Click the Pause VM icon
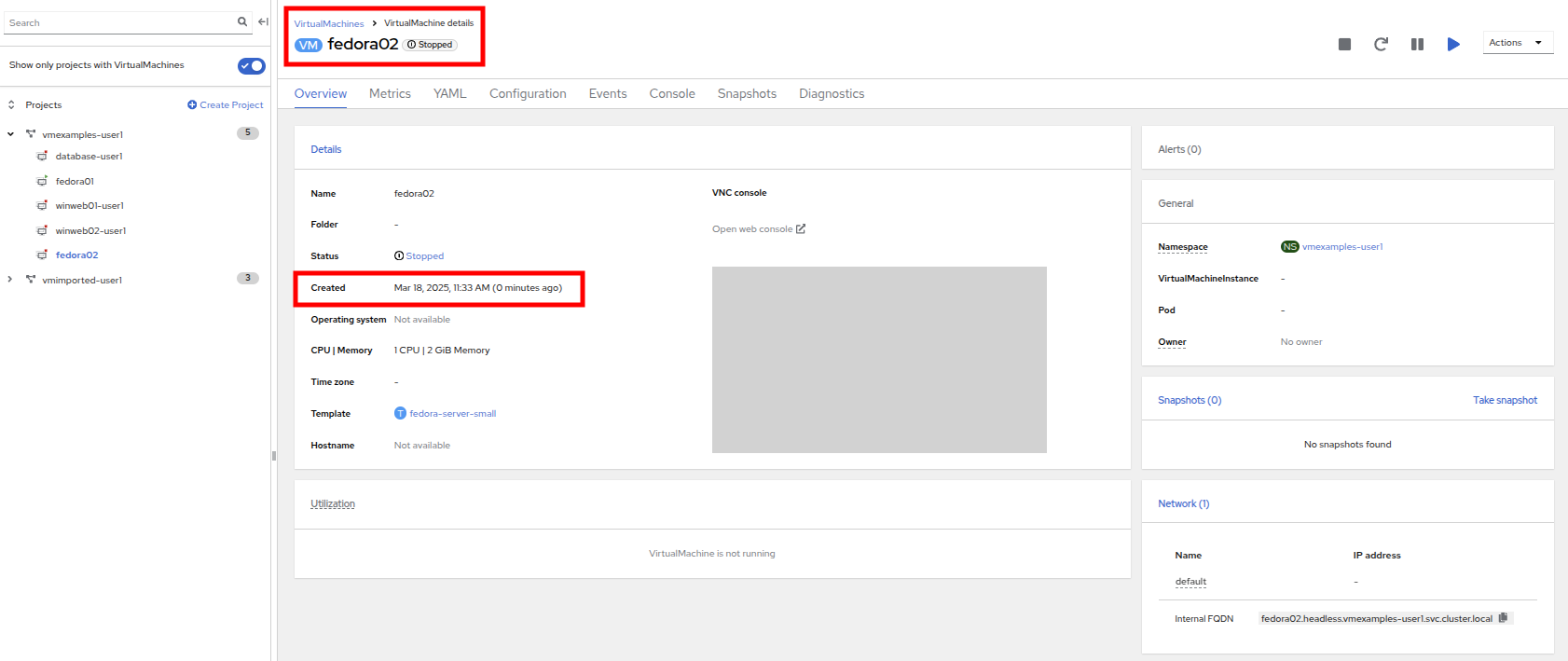 pos(1417,44)
